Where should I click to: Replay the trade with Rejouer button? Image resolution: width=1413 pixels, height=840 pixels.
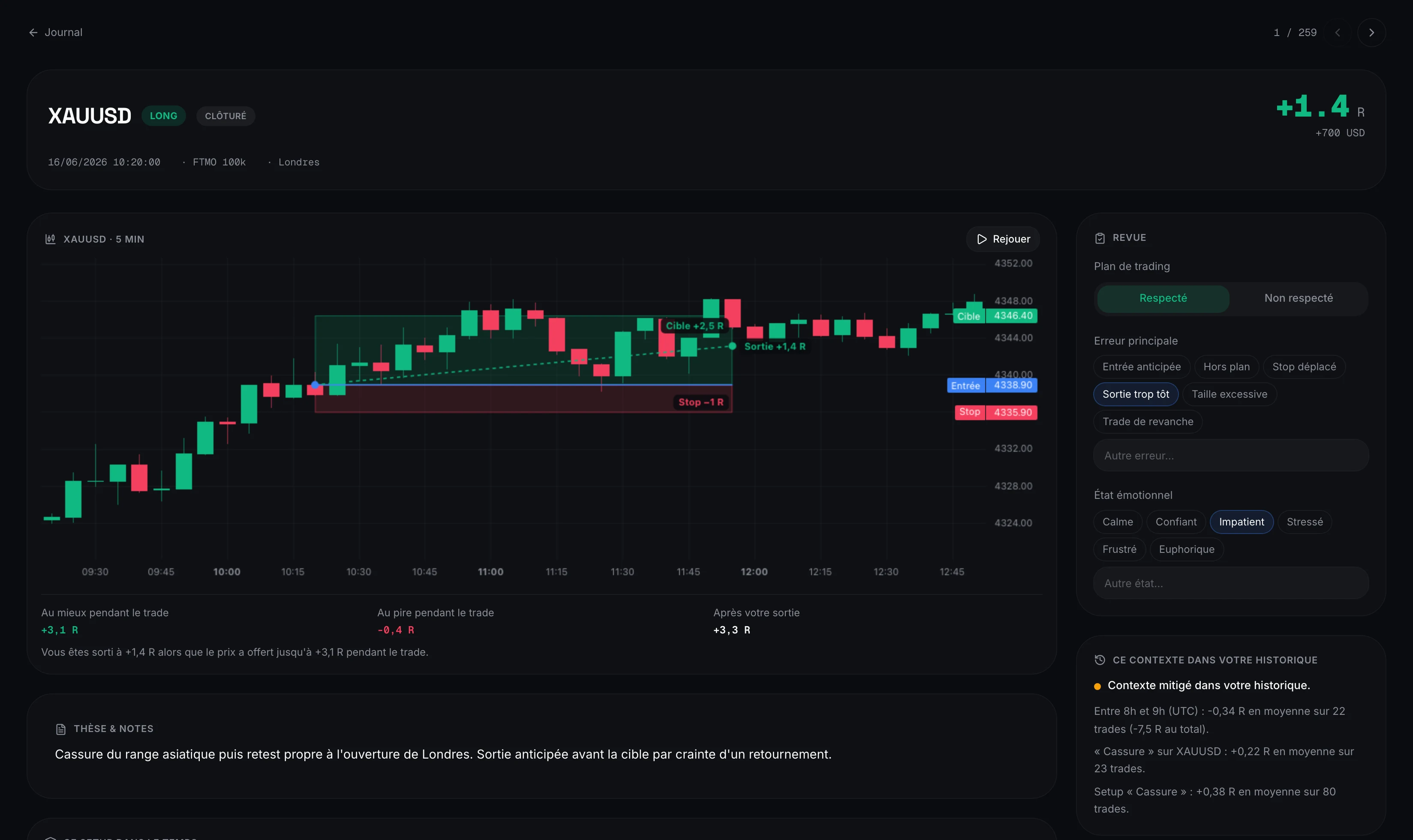[1003, 239]
